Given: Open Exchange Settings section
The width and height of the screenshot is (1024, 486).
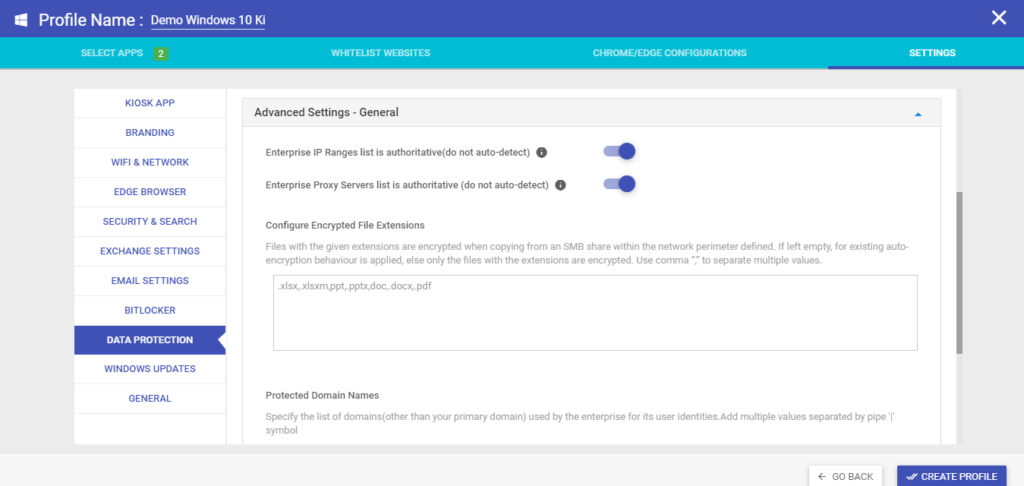Looking at the screenshot, I should click(x=150, y=251).
